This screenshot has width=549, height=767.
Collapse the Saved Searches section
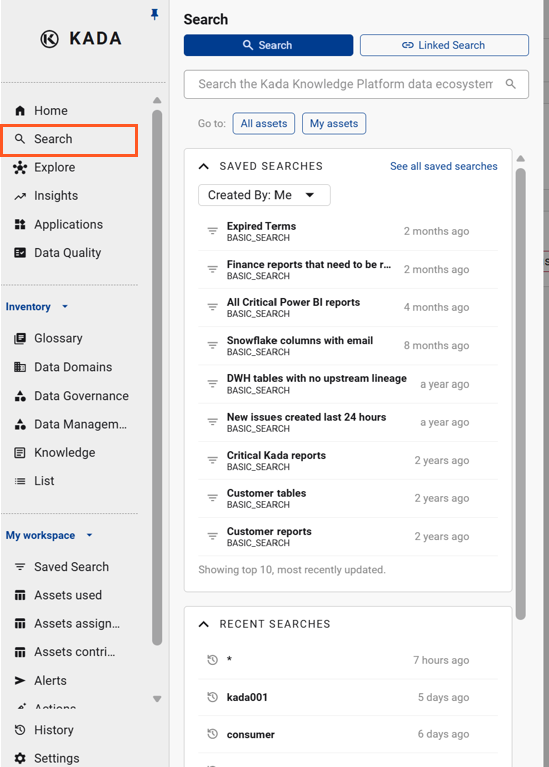(204, 166)
